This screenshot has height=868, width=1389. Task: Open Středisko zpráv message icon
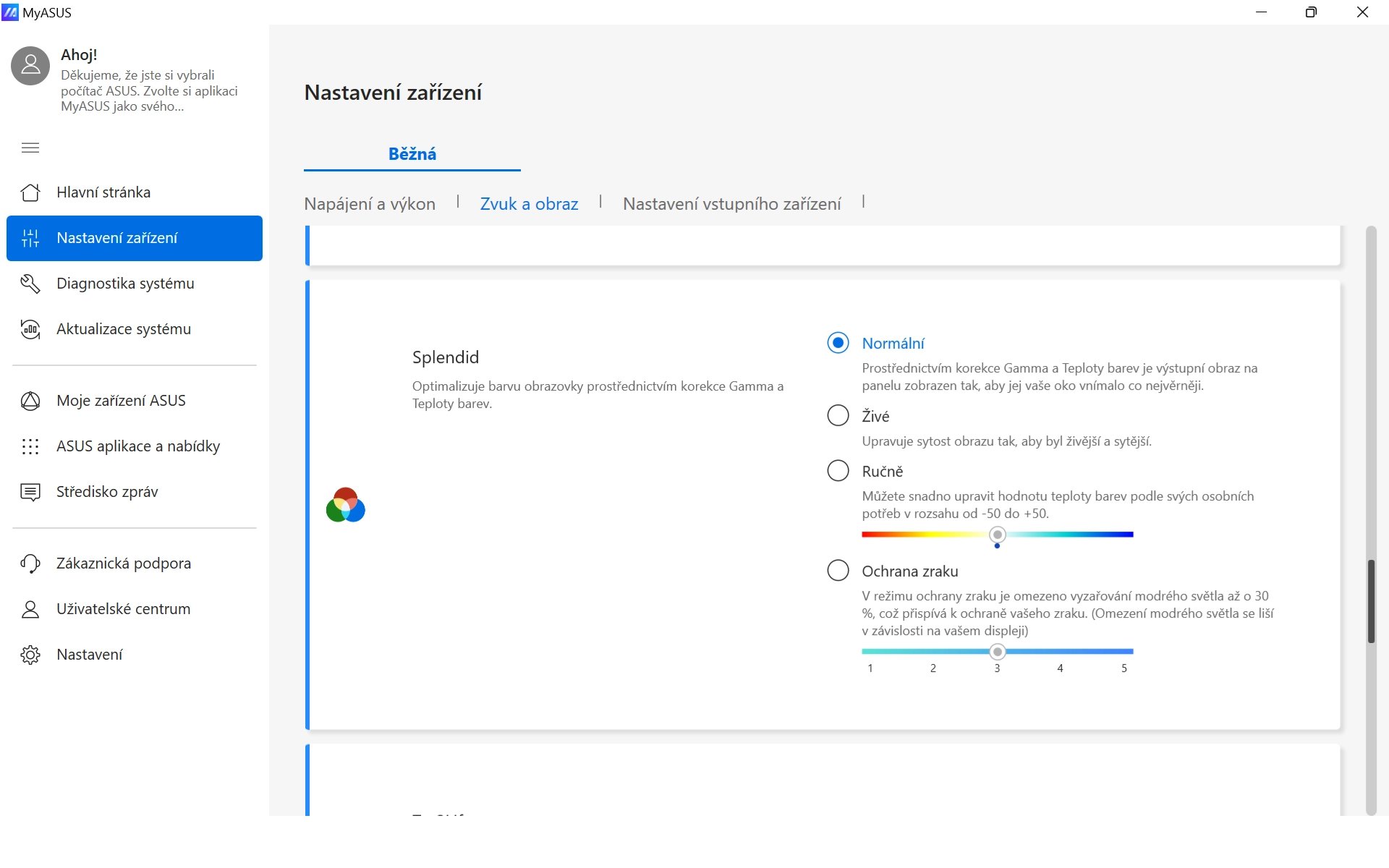point(30,492)
